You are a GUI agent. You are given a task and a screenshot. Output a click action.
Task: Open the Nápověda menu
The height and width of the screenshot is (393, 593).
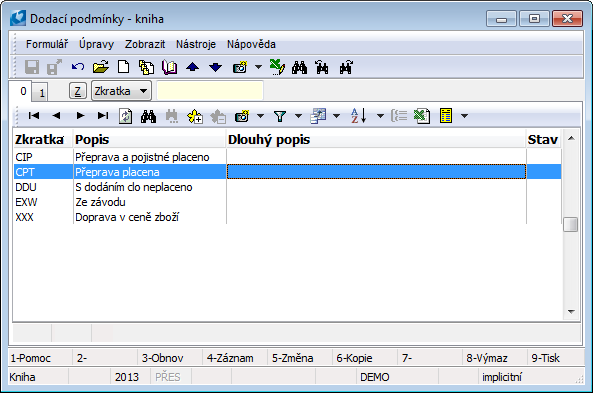(251, 44)
